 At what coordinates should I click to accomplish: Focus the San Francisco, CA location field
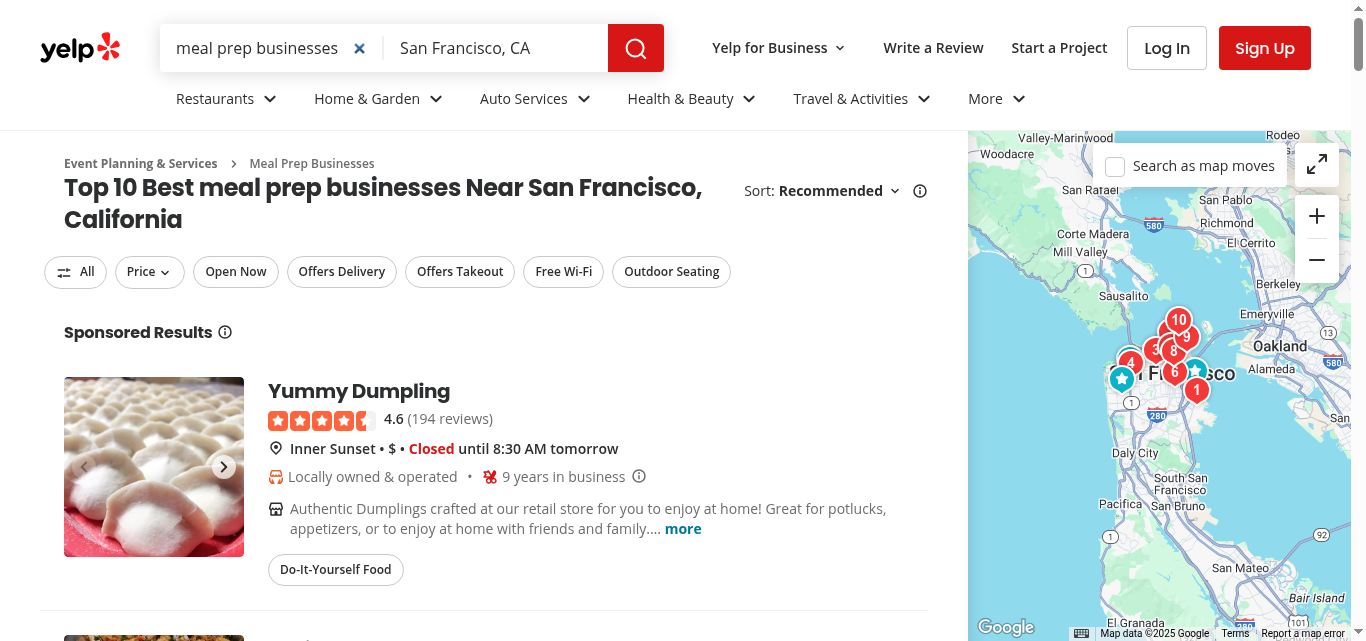coord(496,48)
